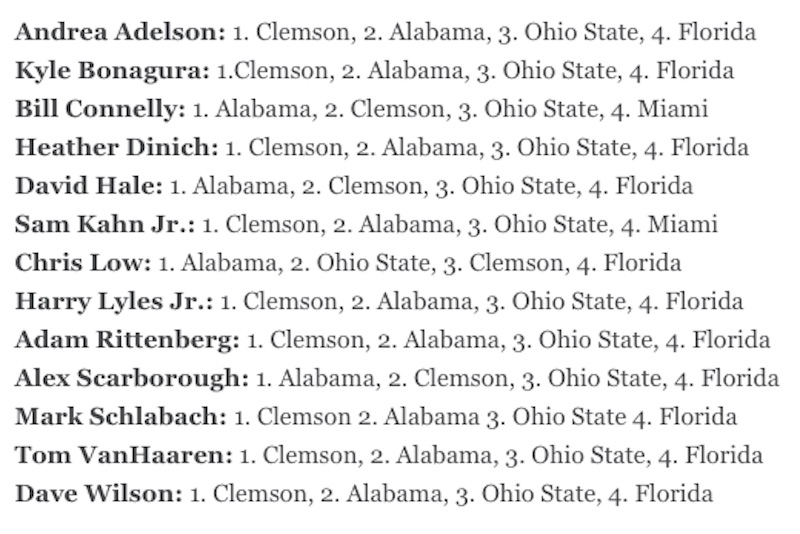The width and height of the screenshot is (800, 534).
Task: Click the name Alex Scarborough
Action: [x=132, y=378]
